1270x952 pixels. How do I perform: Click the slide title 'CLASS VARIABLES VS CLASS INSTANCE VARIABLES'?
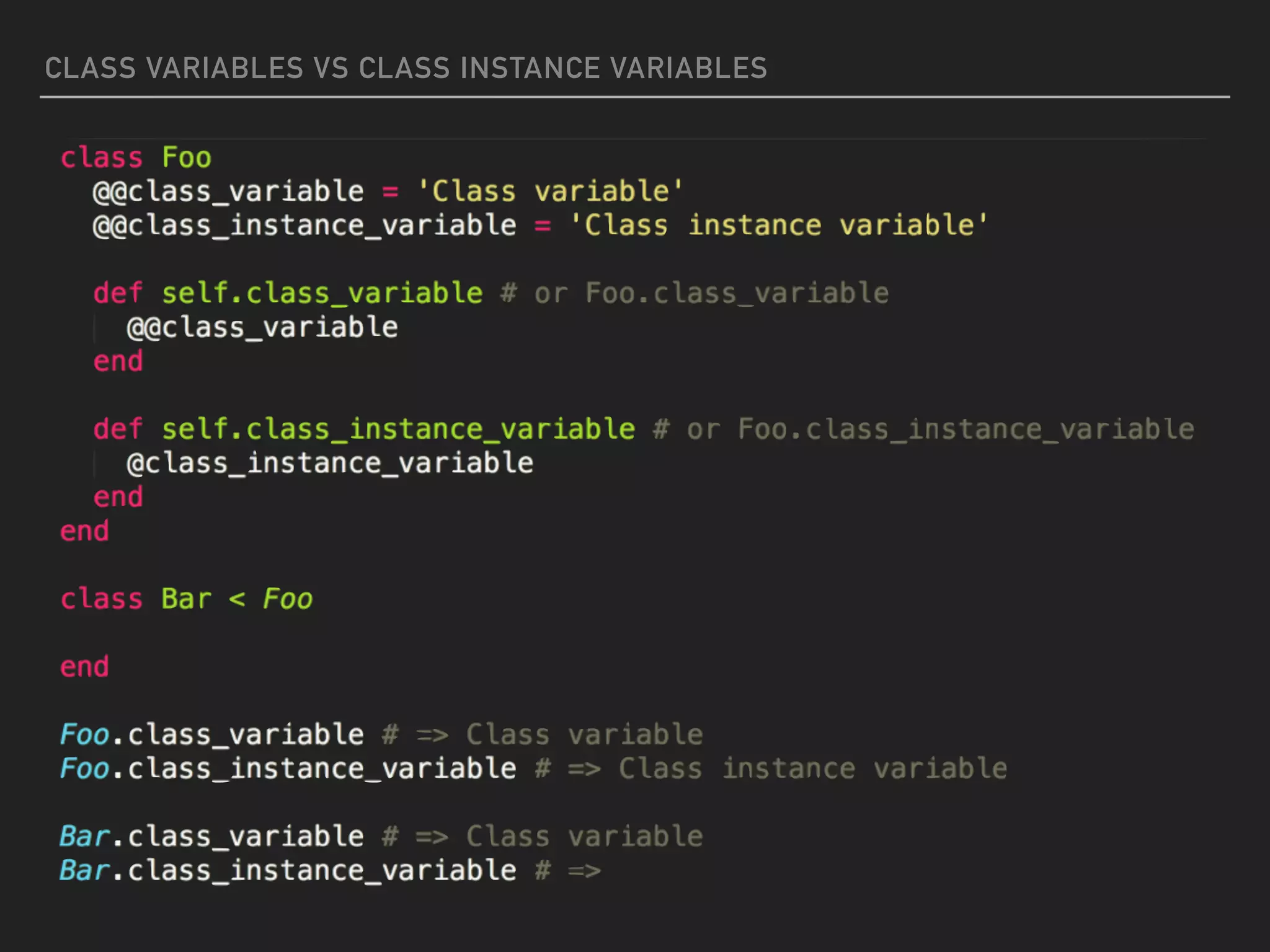coord(406,68)
